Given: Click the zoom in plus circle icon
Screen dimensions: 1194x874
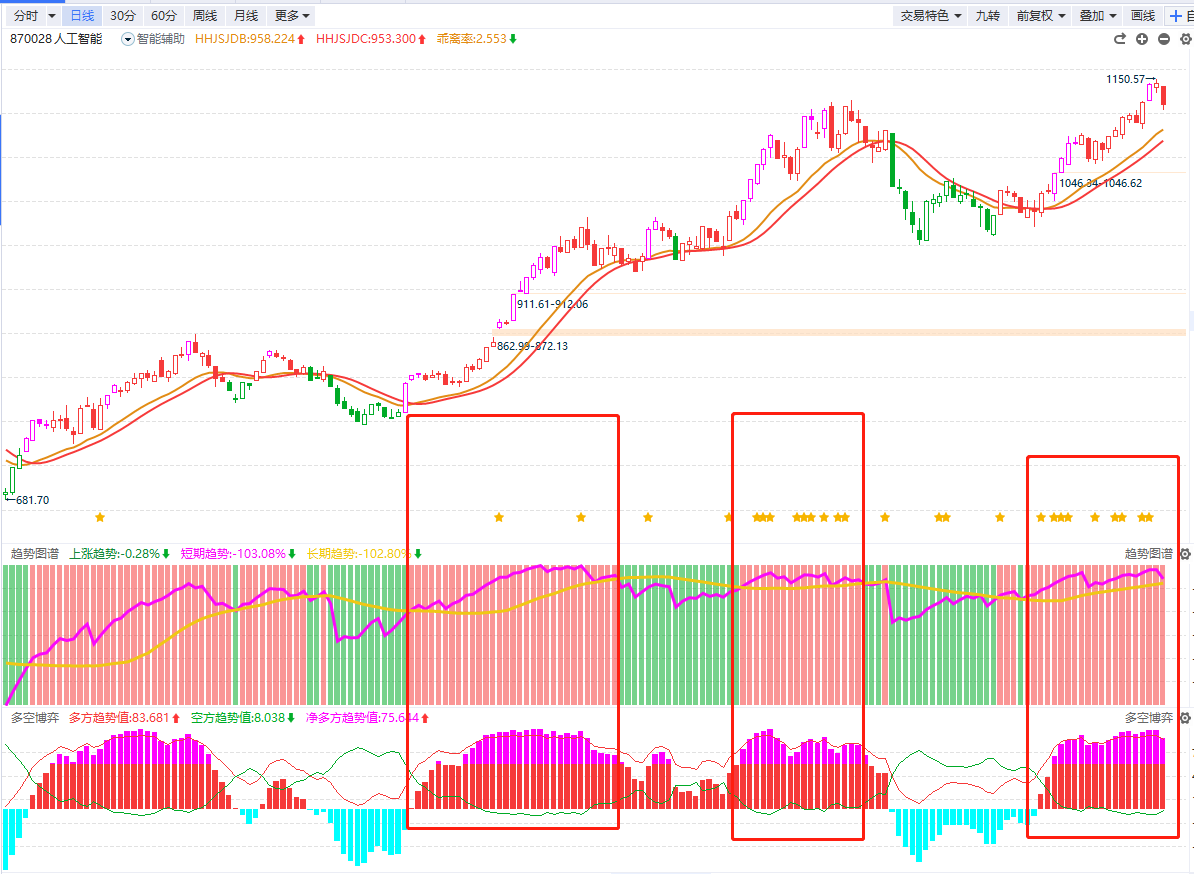Looking at the screenshot, I should 1142,39.
